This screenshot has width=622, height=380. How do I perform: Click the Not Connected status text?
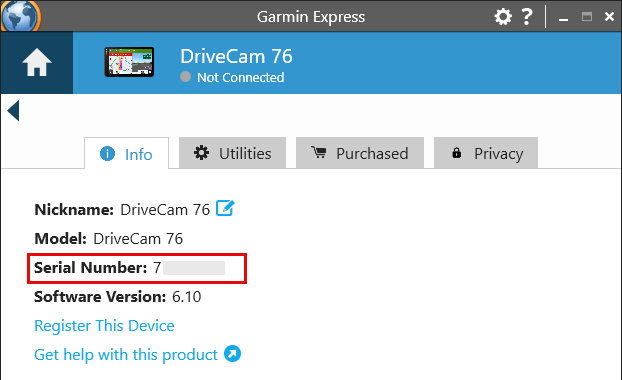point(240,77)
